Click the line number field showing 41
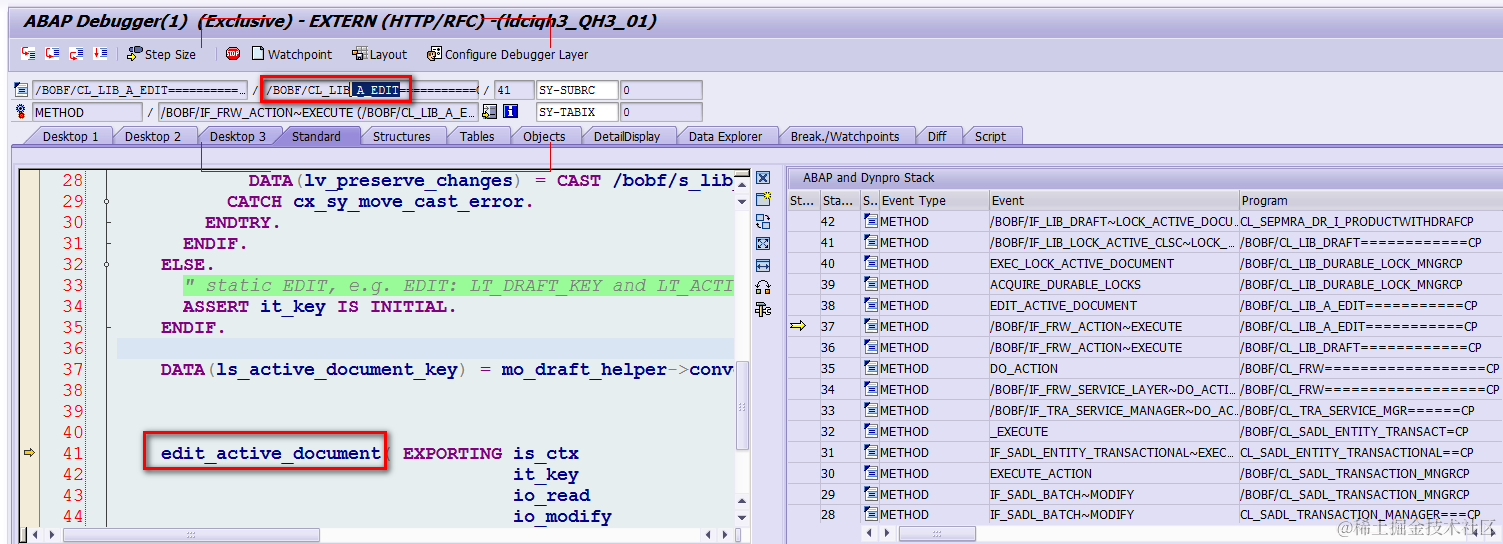The image size is (1503, 544). pos(514,90)
